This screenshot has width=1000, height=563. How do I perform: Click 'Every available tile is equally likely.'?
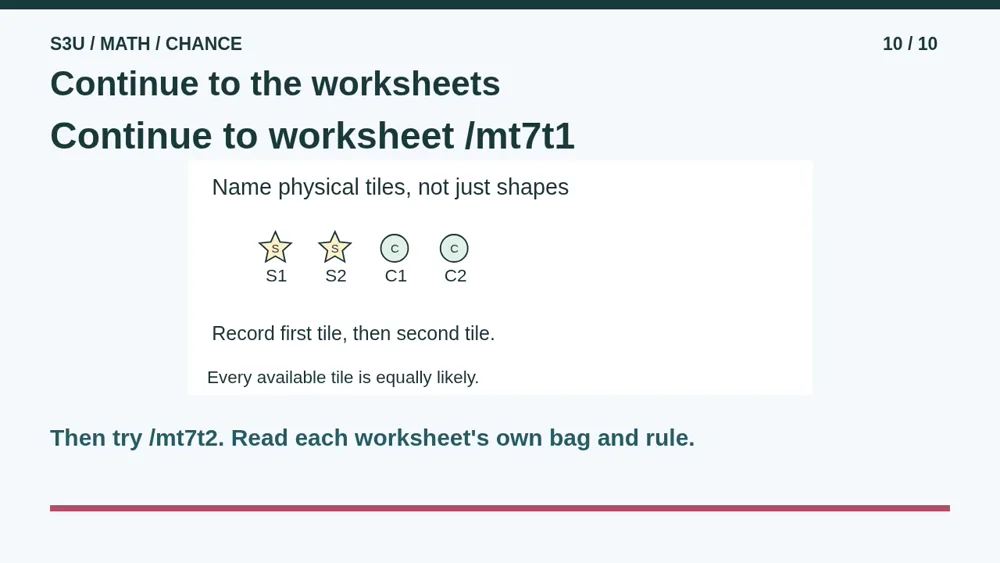click(x=343, y=377)
